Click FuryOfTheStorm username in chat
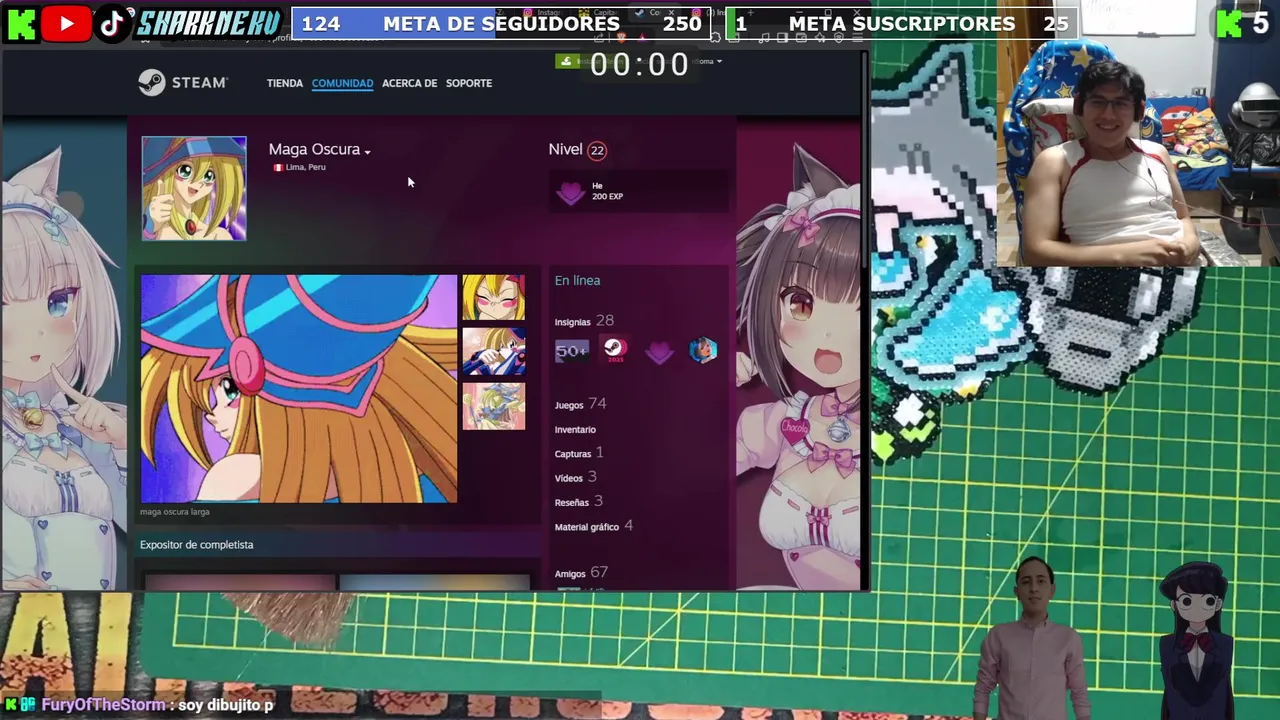This screenshot has height=720, width=1280. coord(103,705)
